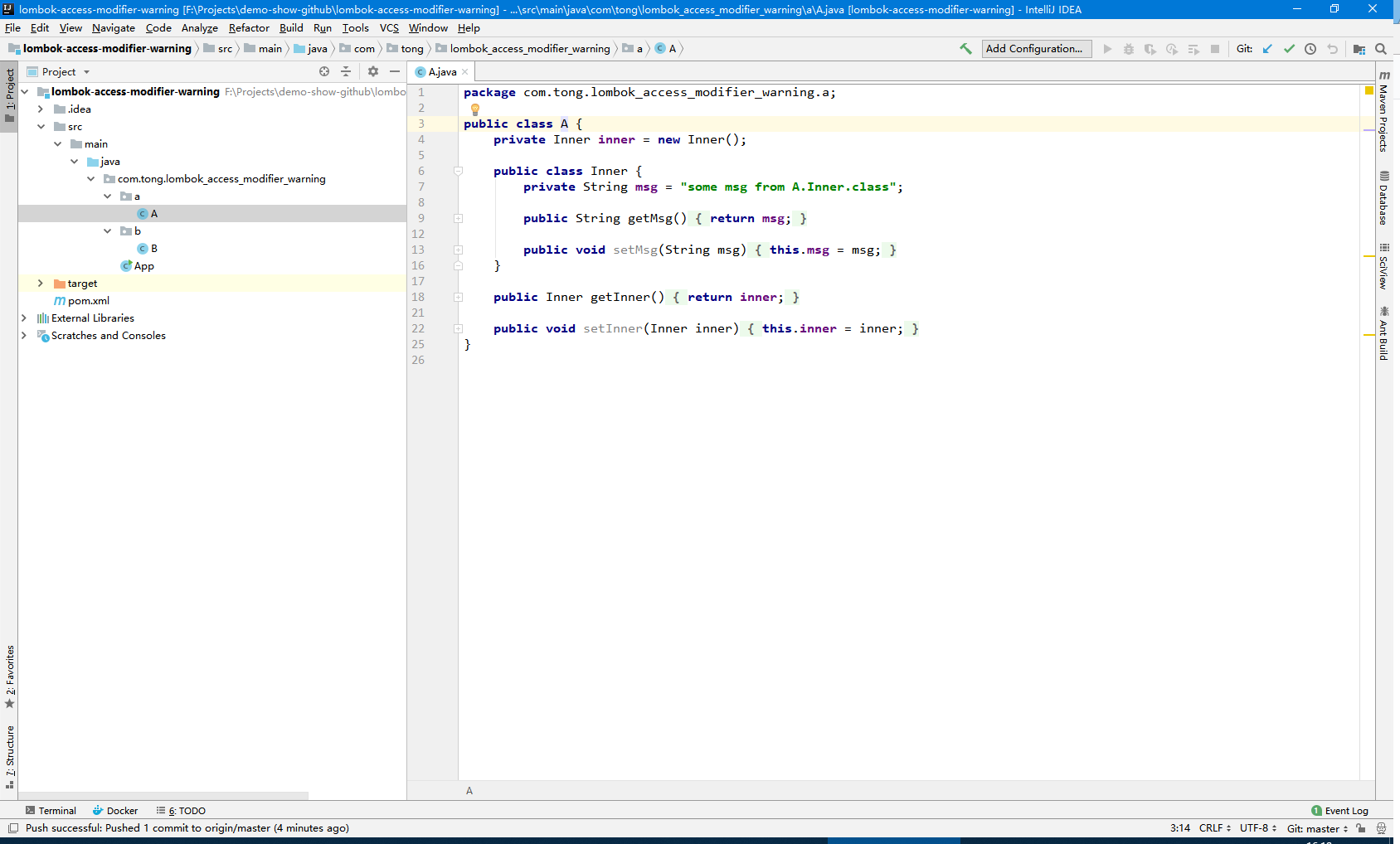1400x844 pixels.
Task: Close the A.java tab
Action: [465, 72]
